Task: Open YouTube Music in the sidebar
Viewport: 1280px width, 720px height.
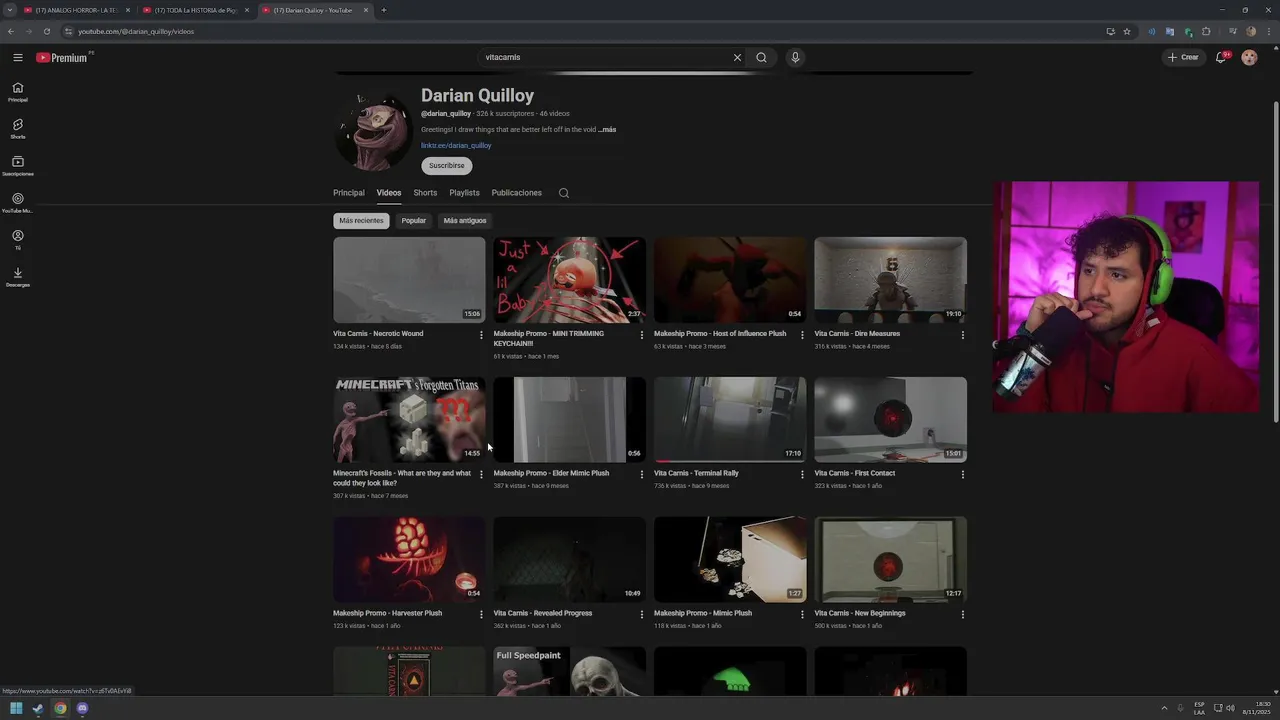Action: tap(18, 202)
